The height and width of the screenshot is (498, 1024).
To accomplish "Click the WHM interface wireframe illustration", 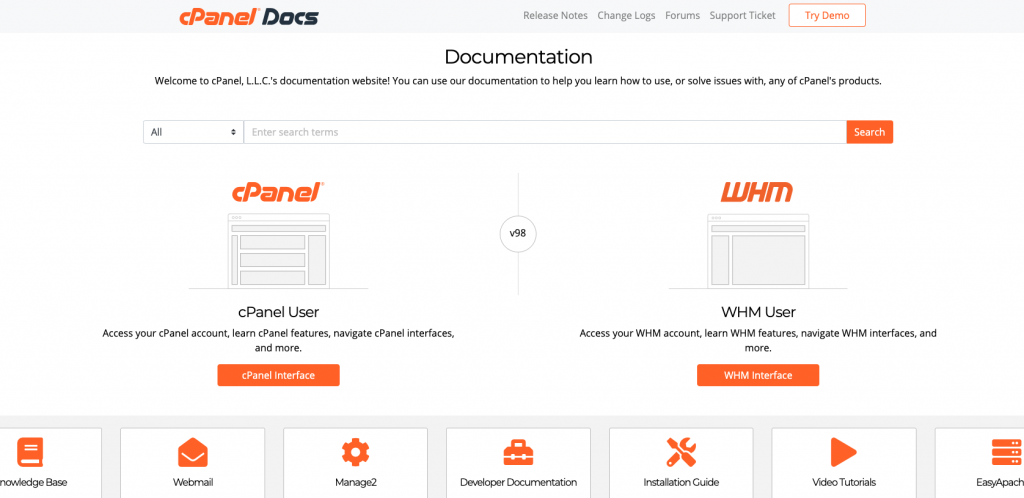I will point(758,250).
